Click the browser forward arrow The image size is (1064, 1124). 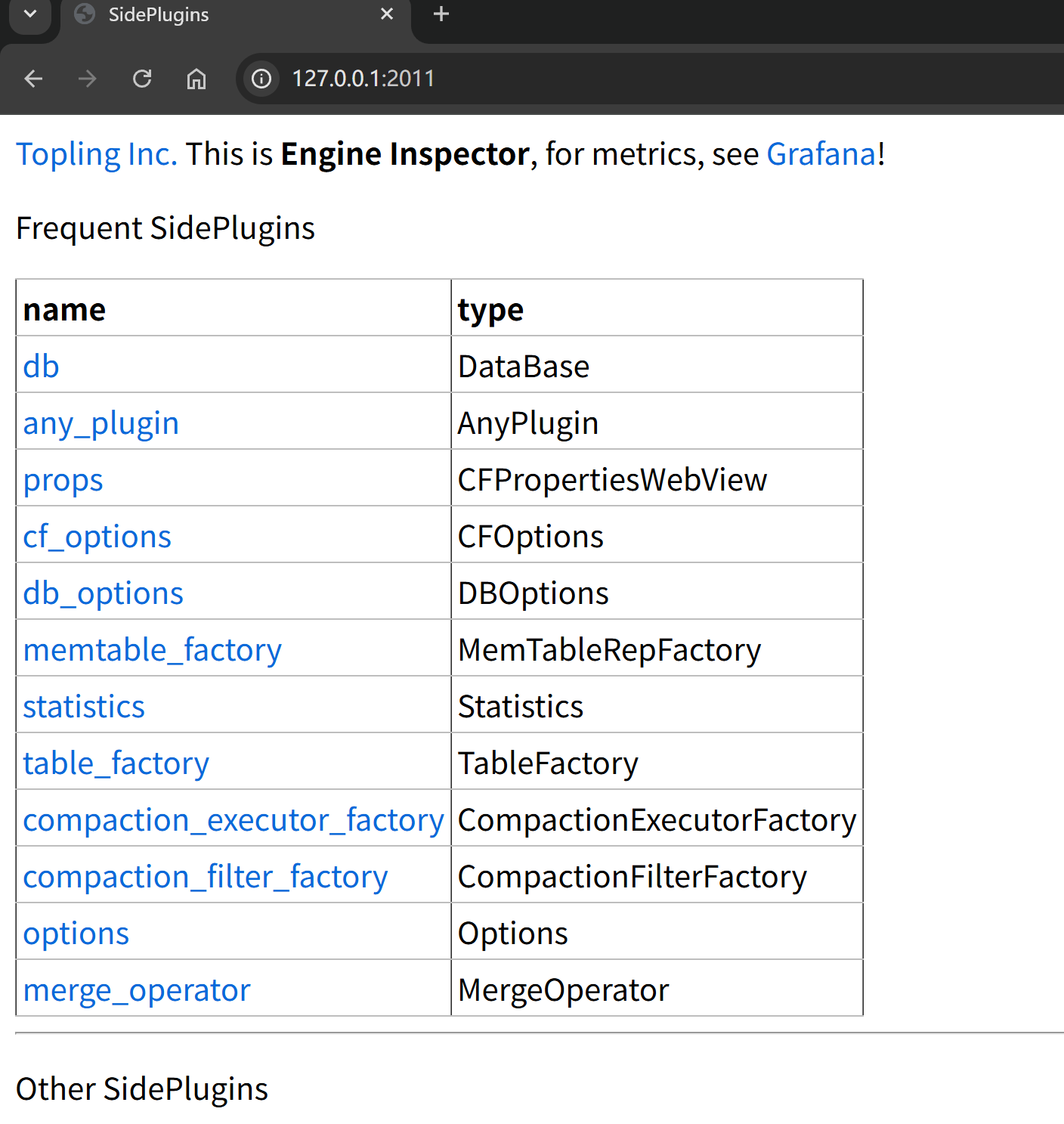[x=88, y=79]
